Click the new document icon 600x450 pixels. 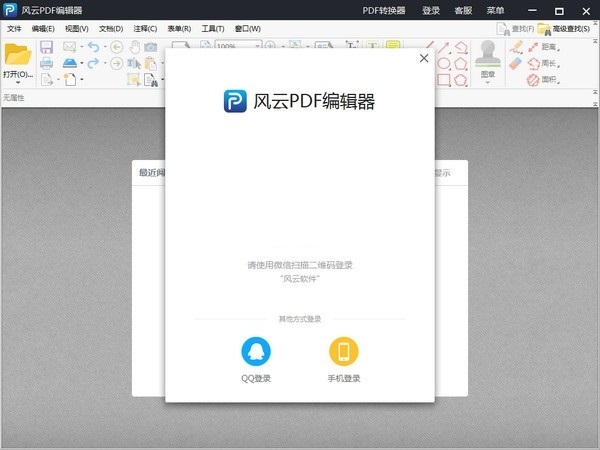[x=70, y=79]
